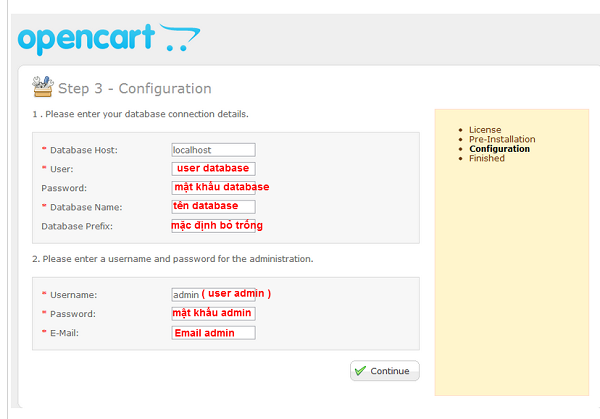Click the bold Configuration step in sidebar
The height and width of the screenshot is (419, 600).
499,149
